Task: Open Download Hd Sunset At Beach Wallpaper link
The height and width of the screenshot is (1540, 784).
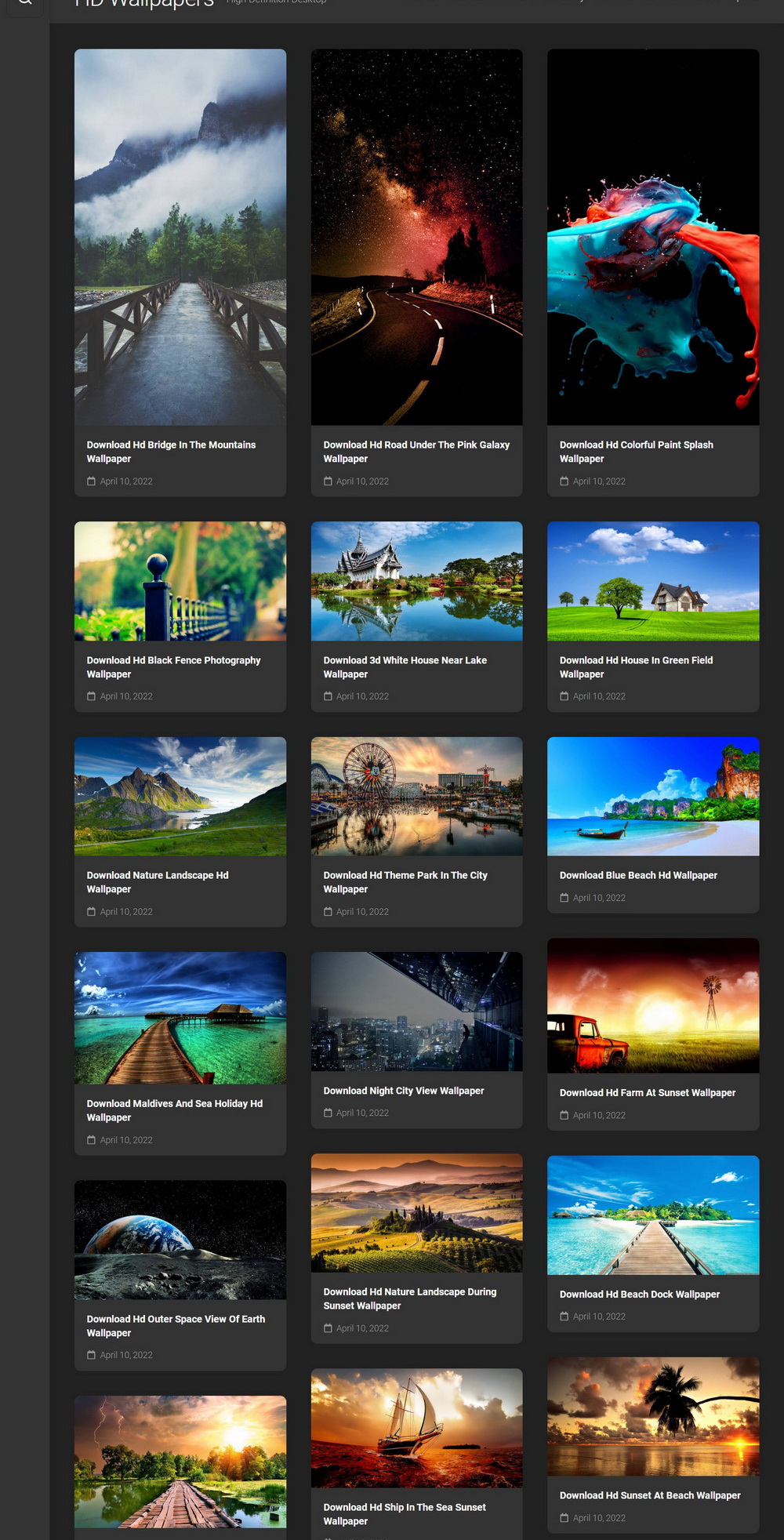Action: tap(649, 1495)
